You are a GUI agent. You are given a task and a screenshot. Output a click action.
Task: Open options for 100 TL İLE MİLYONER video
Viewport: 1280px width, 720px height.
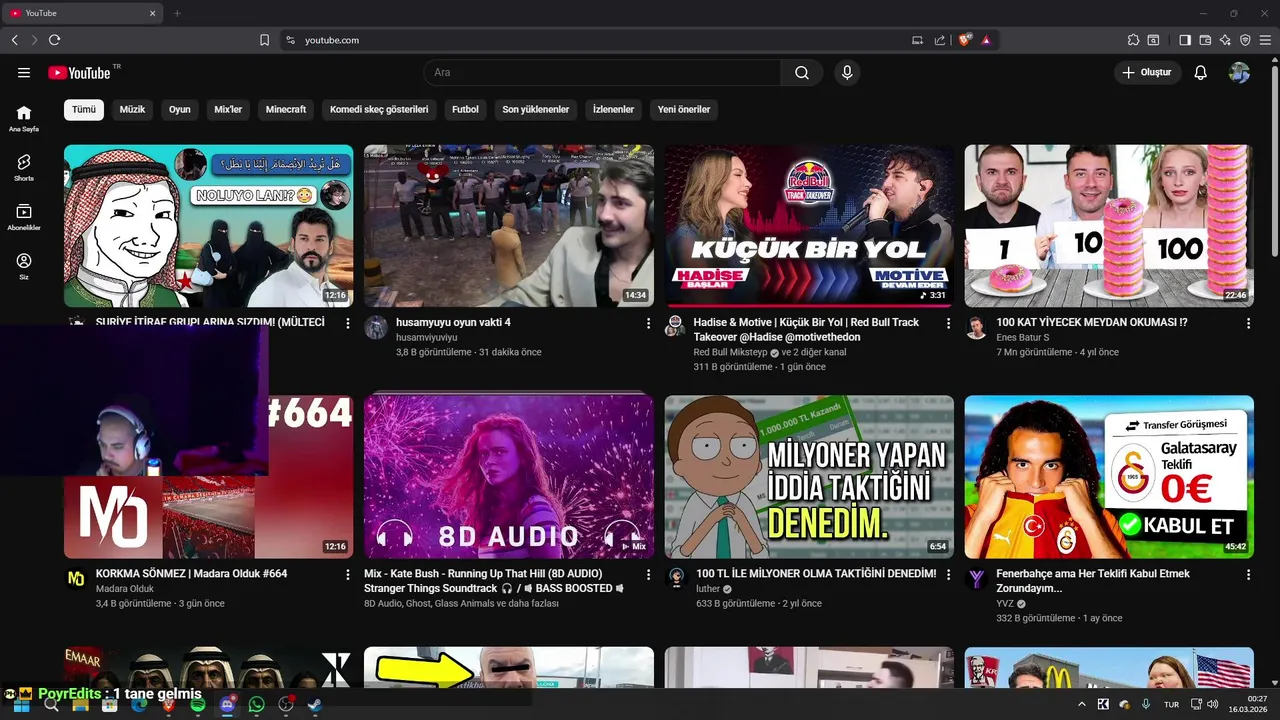pyautogui.click(x=948, y=575)
